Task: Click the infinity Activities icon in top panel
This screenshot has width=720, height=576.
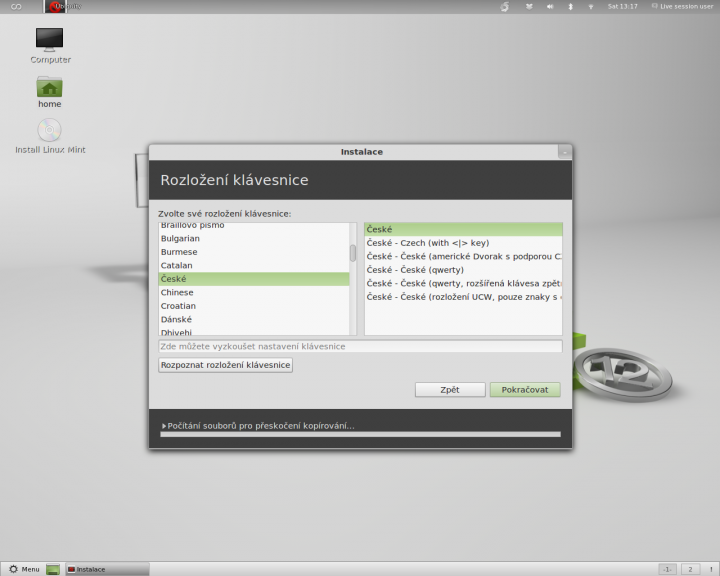Action: pyautogui.click(x=16, y=6)
